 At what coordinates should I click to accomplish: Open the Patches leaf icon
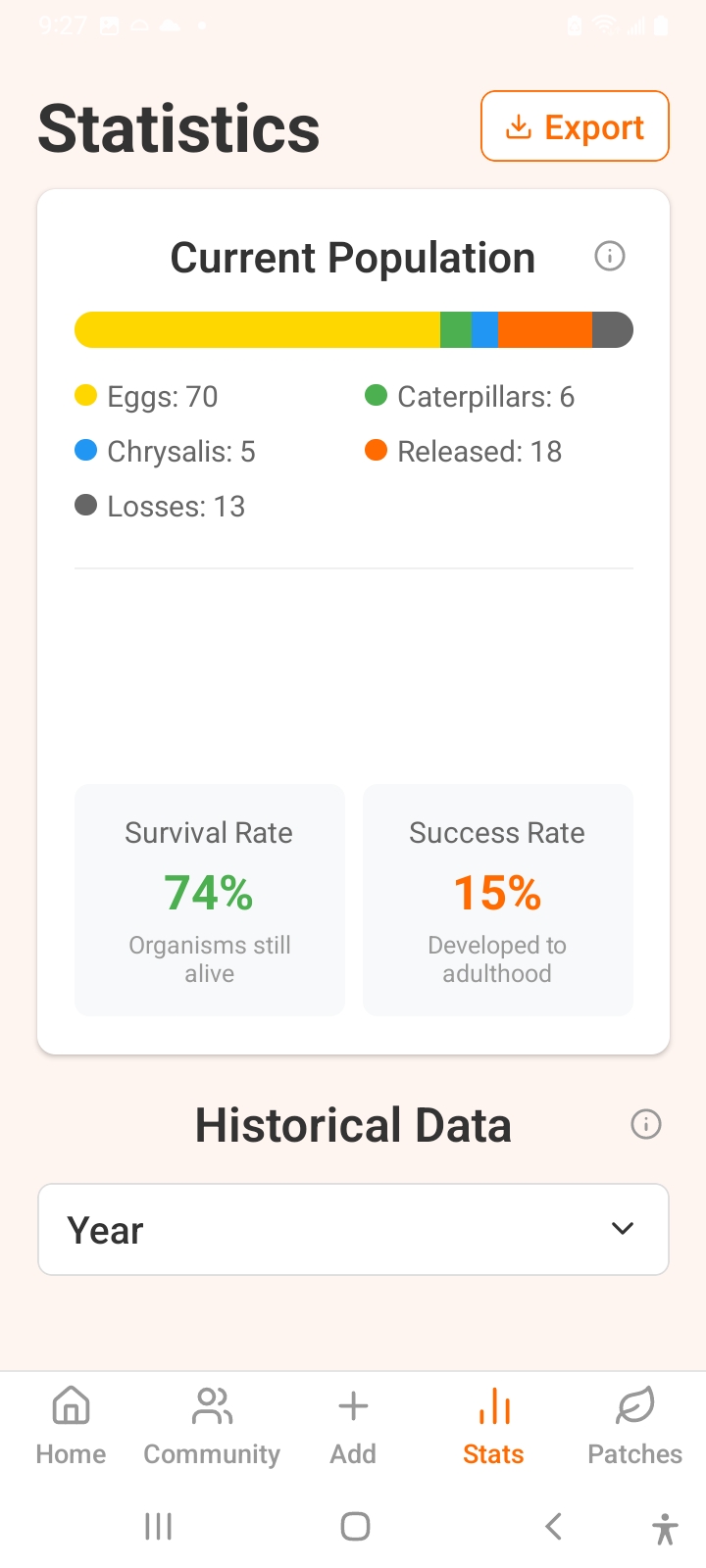coord(635,1407)
